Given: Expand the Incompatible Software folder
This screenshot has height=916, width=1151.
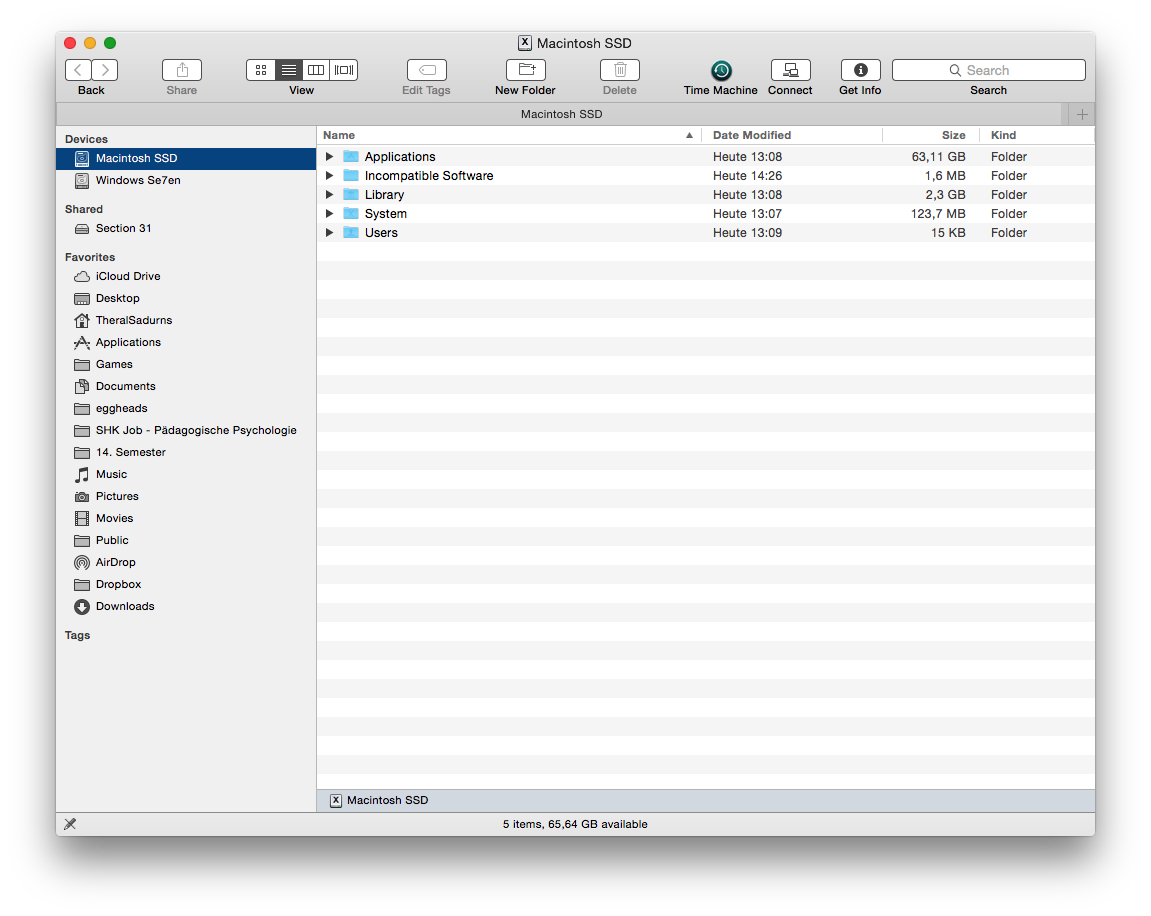Looking at the screenshot, I should (x=330, y=175).
